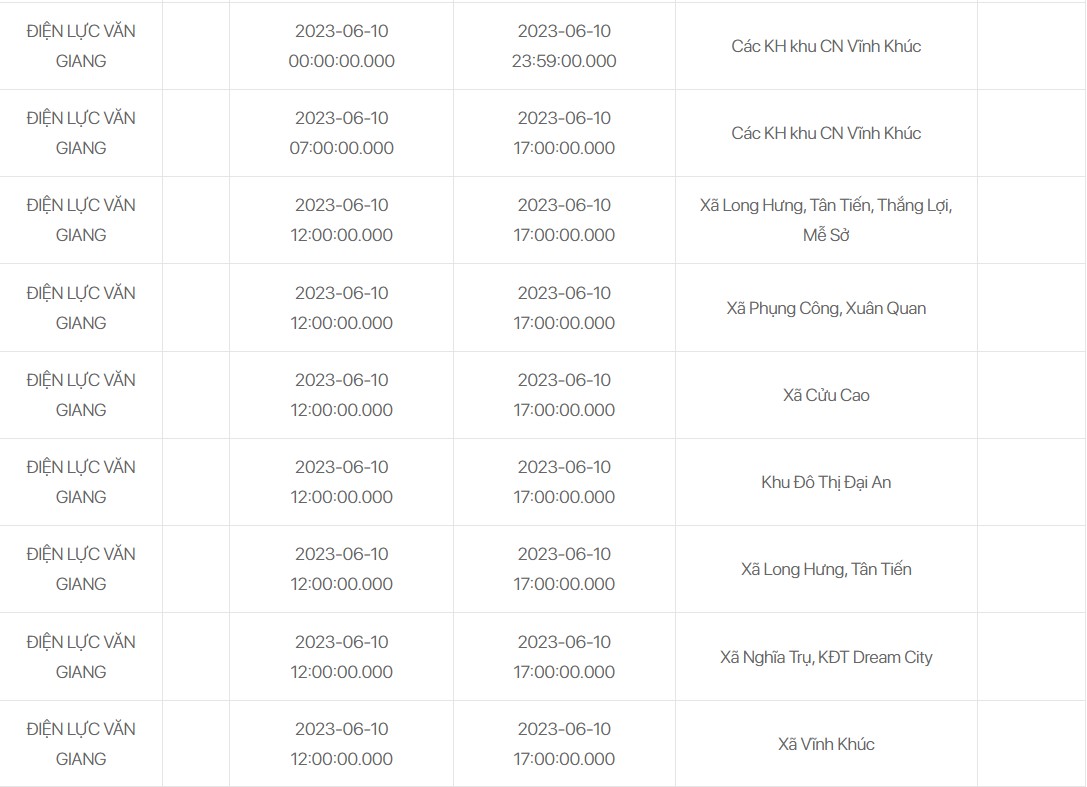Click the 'Xã Phụng Công, Xuân Quan' cell

pyautogui.click(x=826, y=308)
